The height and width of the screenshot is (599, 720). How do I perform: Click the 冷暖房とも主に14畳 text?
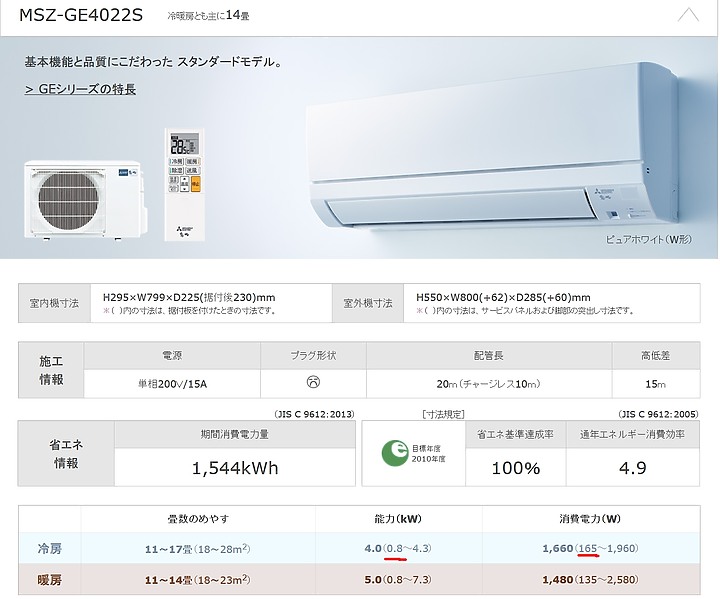click(208, 16)
